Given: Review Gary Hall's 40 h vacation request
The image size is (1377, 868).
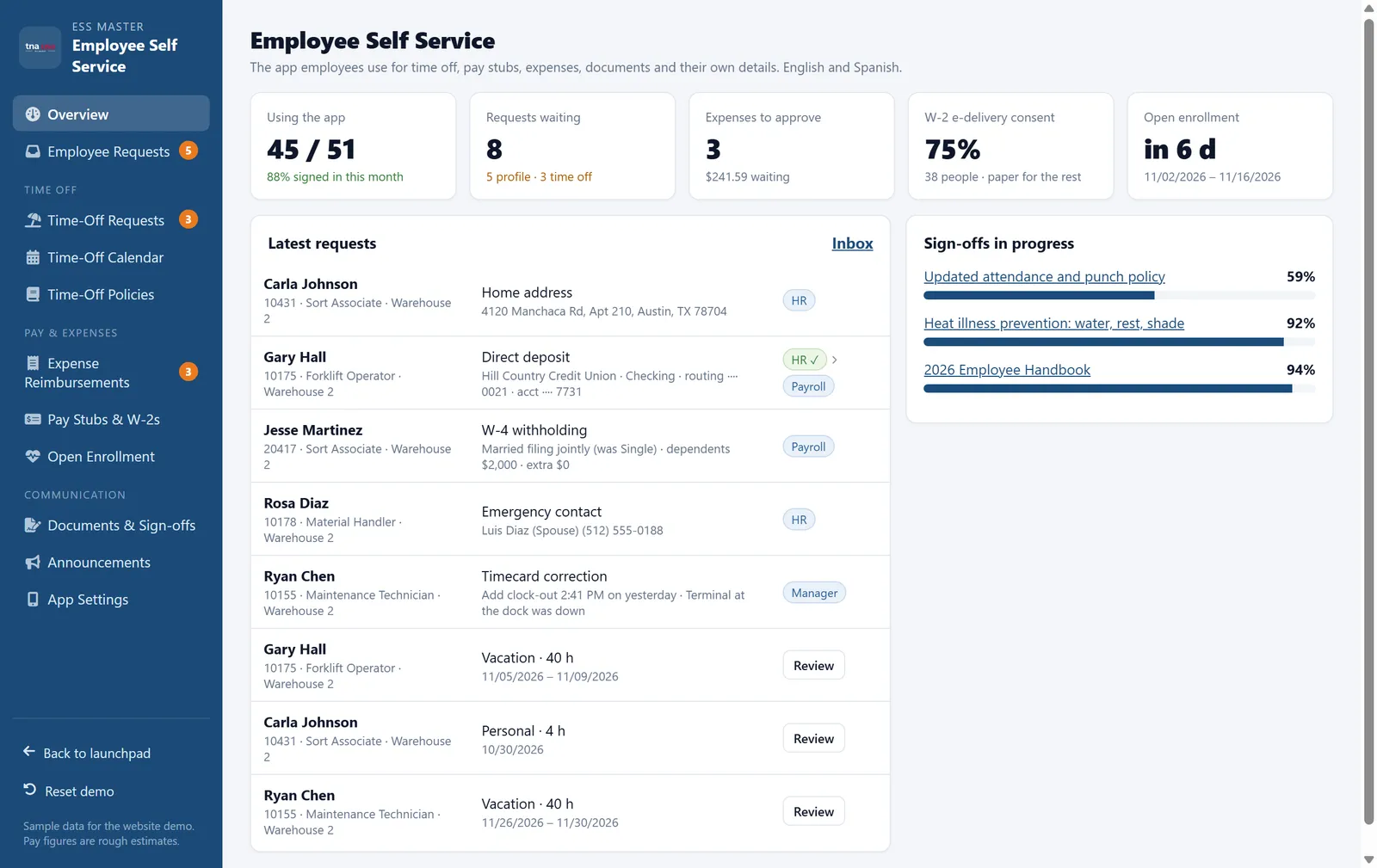Looking at the screenshot, I should (x=813, y=666).
